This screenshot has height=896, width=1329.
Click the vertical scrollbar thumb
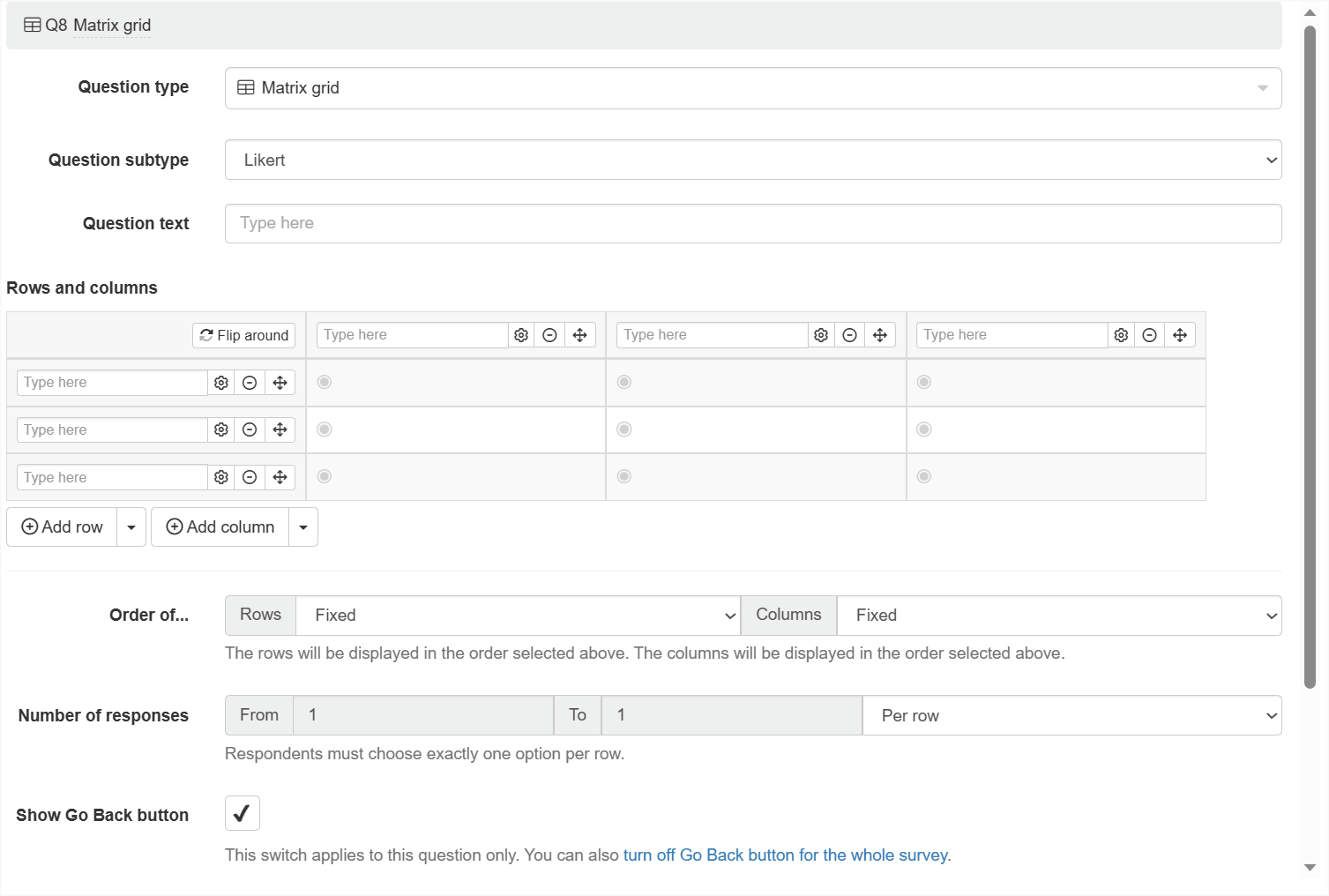point(1310,356)
